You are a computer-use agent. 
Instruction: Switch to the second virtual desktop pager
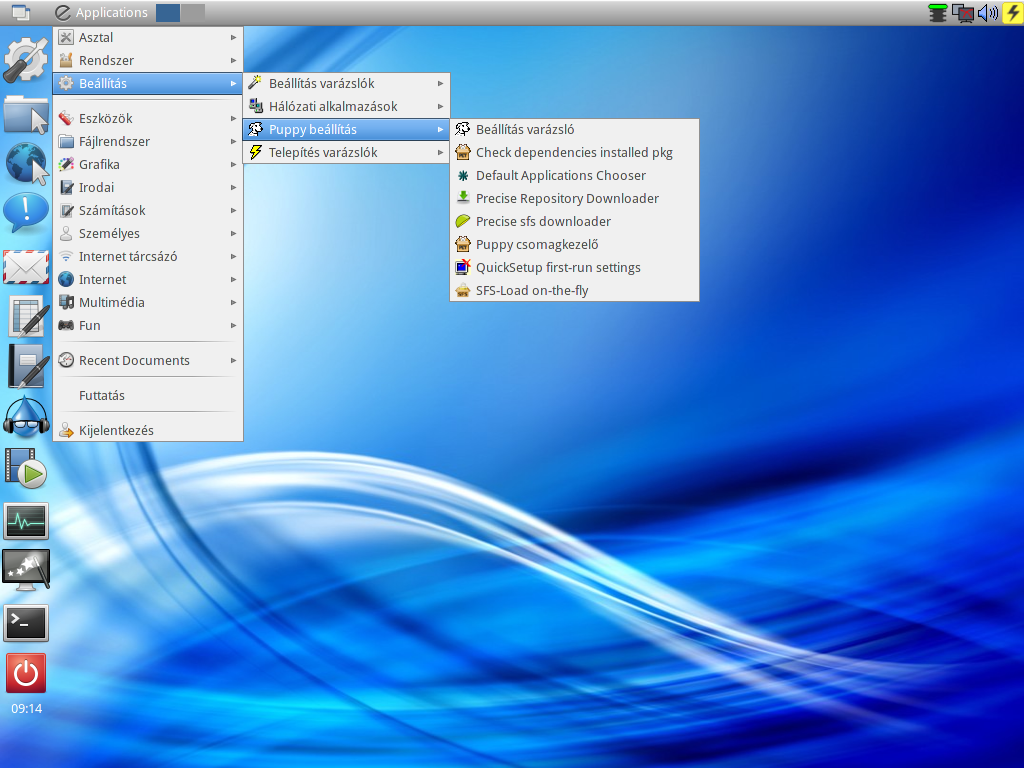[x=193, y=12]
